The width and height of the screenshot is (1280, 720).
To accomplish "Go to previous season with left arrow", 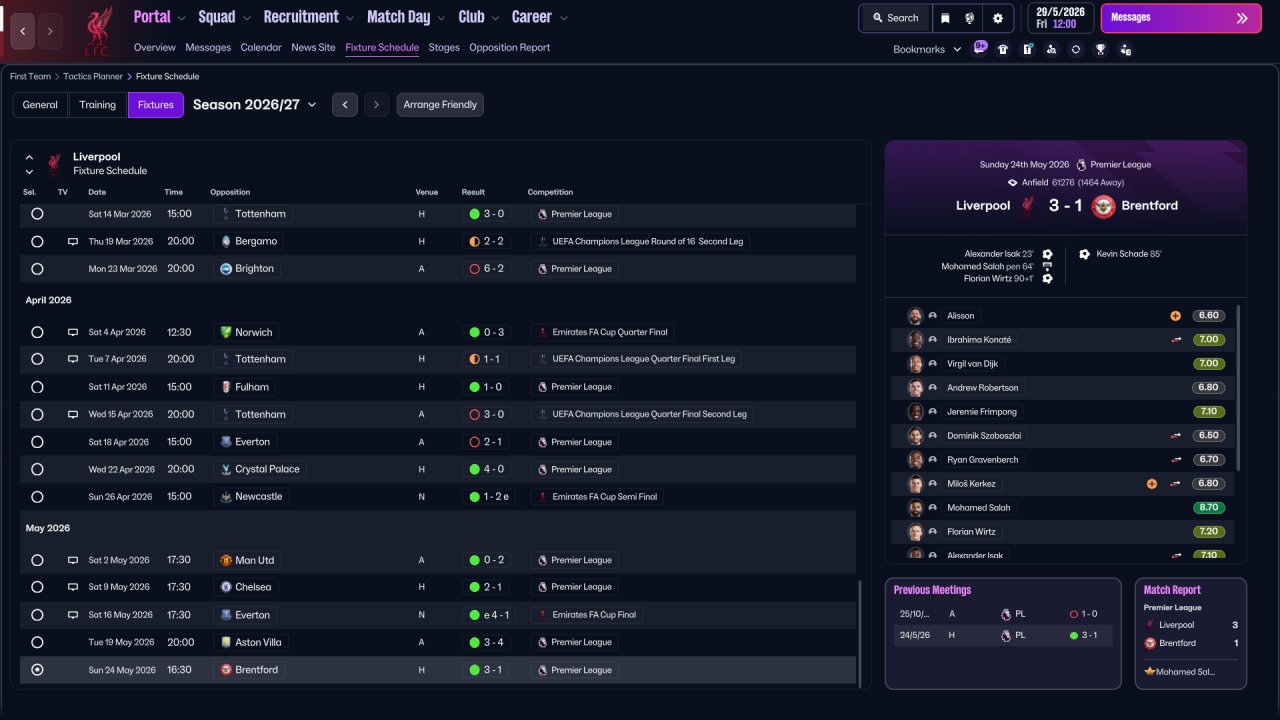I will click(x=345, y=105).
